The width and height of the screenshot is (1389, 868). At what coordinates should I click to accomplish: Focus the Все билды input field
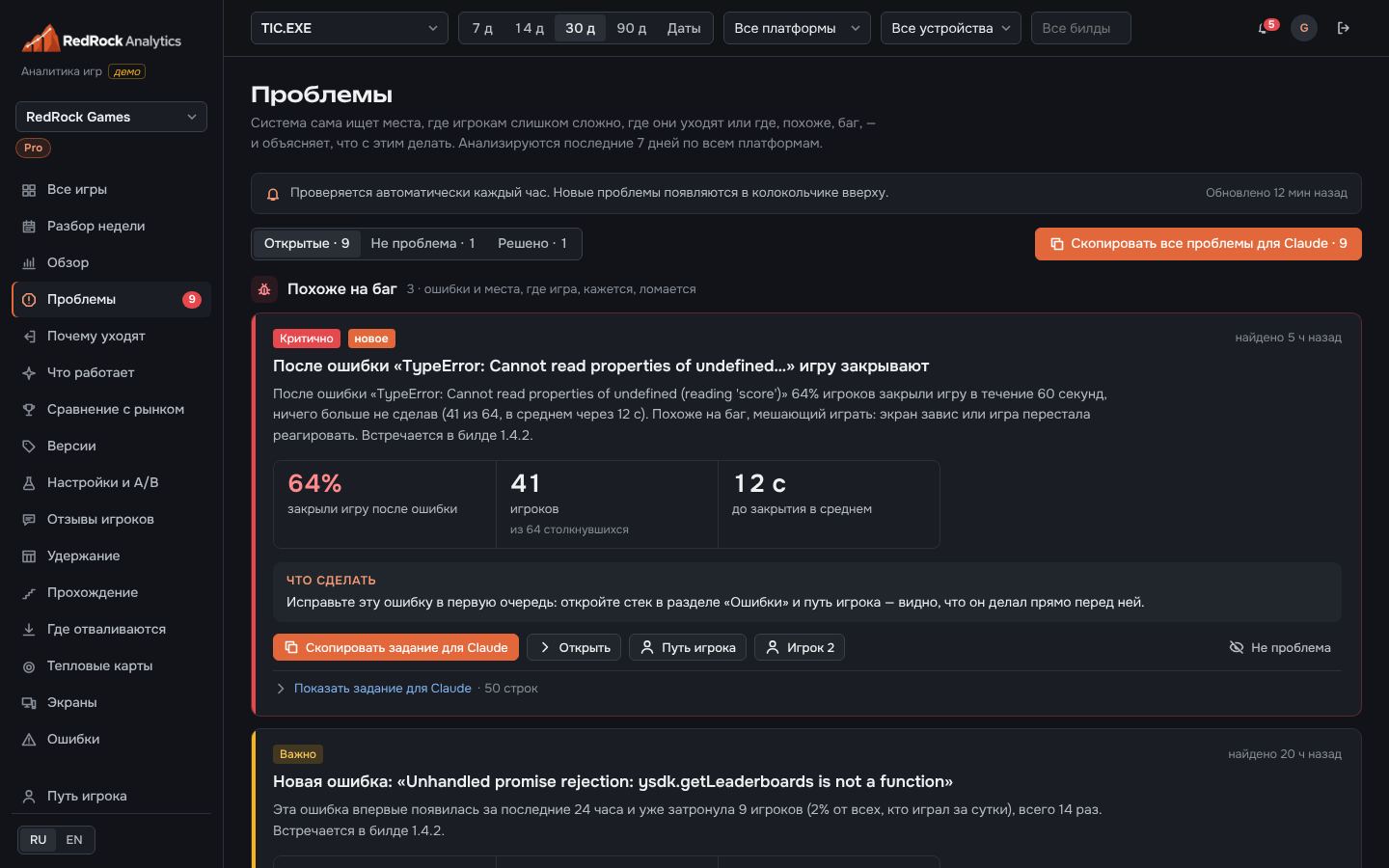click(1080, 28)
